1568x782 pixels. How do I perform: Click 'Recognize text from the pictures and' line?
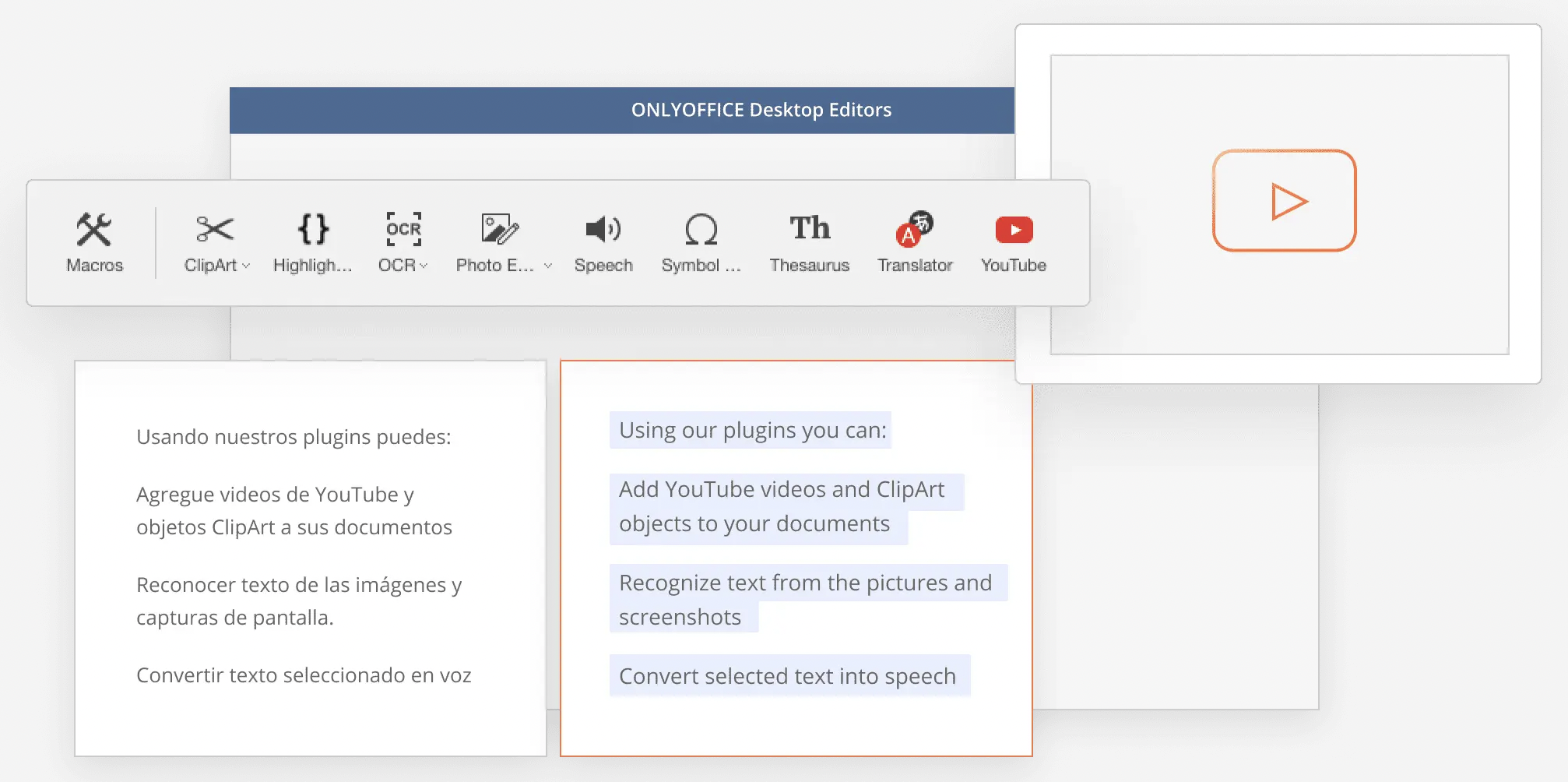805,583
